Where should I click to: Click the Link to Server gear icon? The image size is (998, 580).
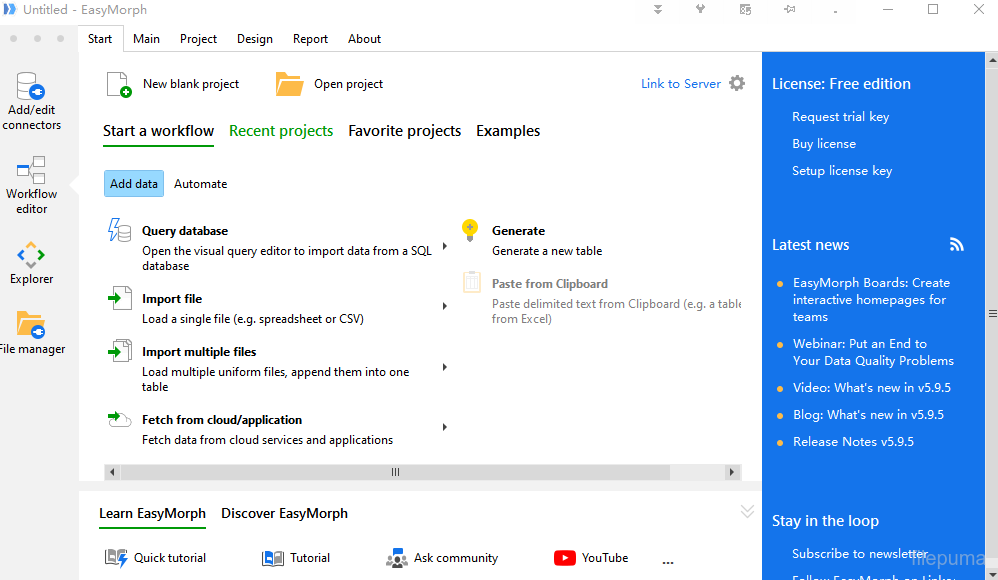[737, 84]
